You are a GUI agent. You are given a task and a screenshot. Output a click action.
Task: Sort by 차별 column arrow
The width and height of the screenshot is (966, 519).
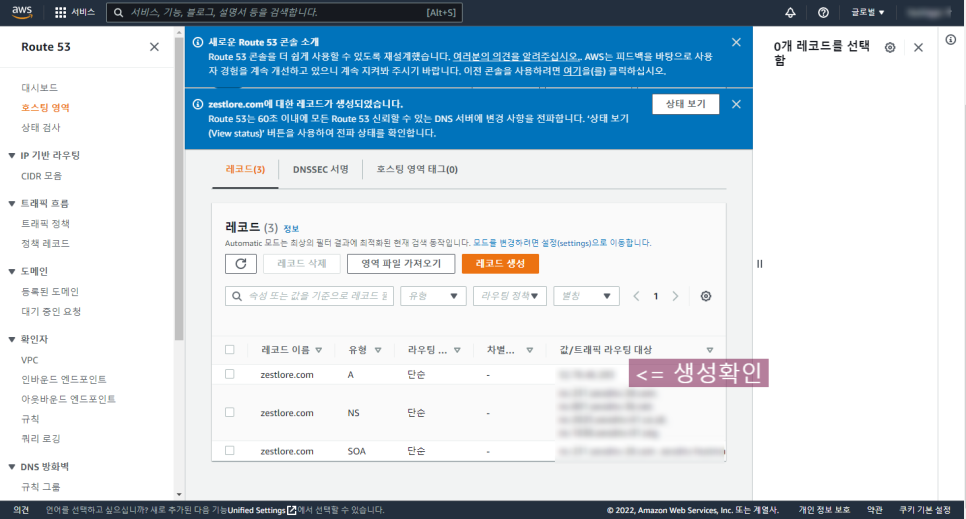pos(529,350)
